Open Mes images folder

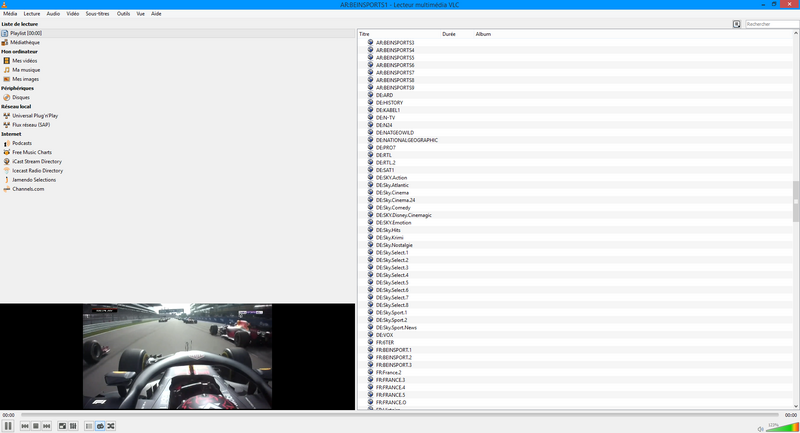[26, 79]
